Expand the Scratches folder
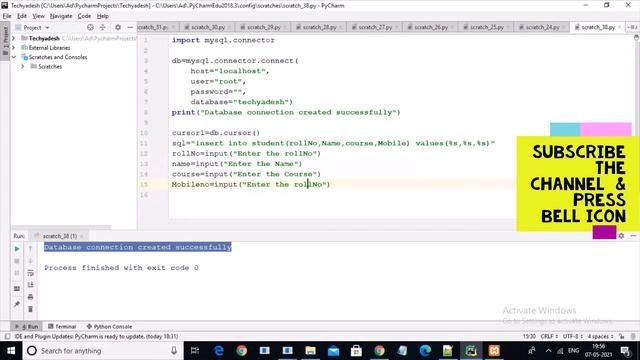The image size is (640, 360). (23, 67)
